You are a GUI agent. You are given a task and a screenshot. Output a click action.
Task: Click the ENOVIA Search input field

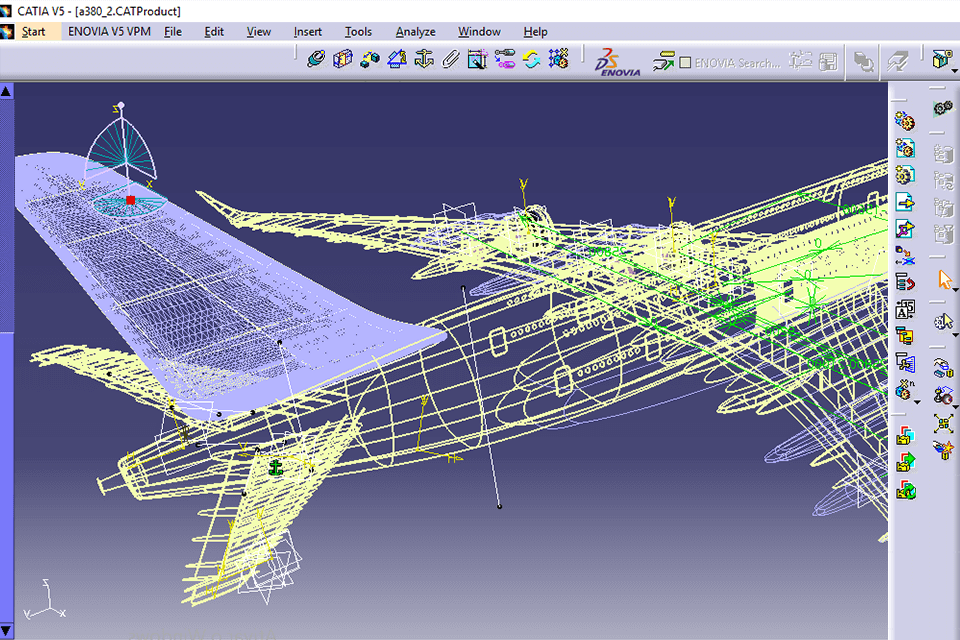click(740, 62)
